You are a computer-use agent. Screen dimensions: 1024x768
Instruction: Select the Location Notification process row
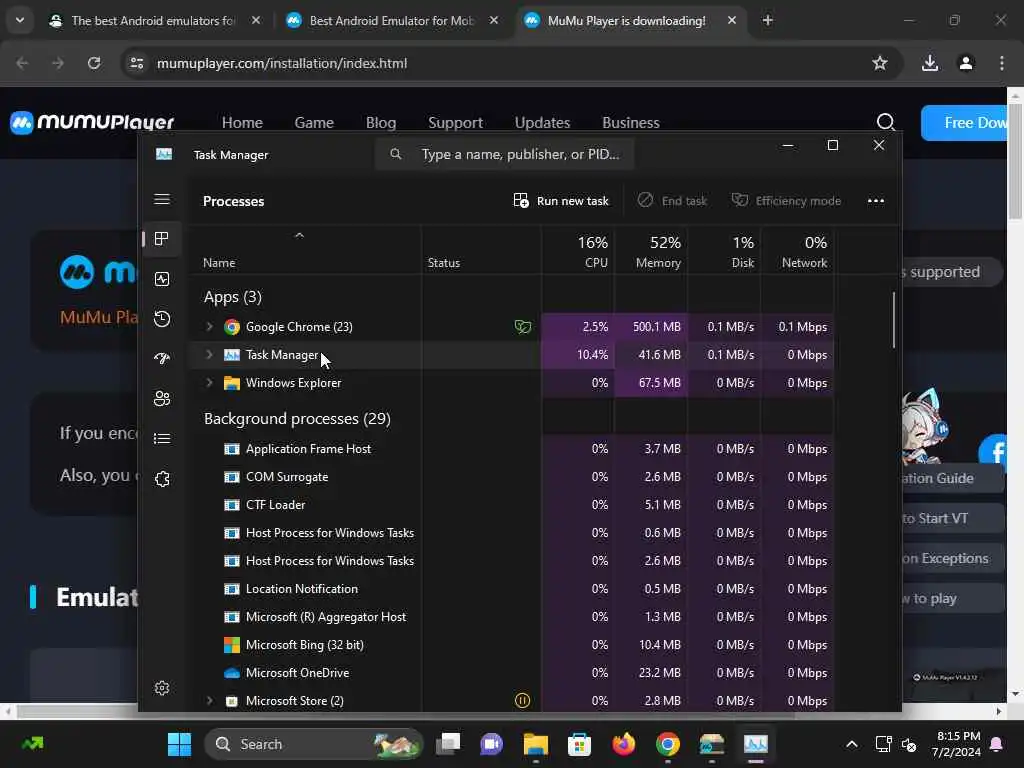[511, 589]
